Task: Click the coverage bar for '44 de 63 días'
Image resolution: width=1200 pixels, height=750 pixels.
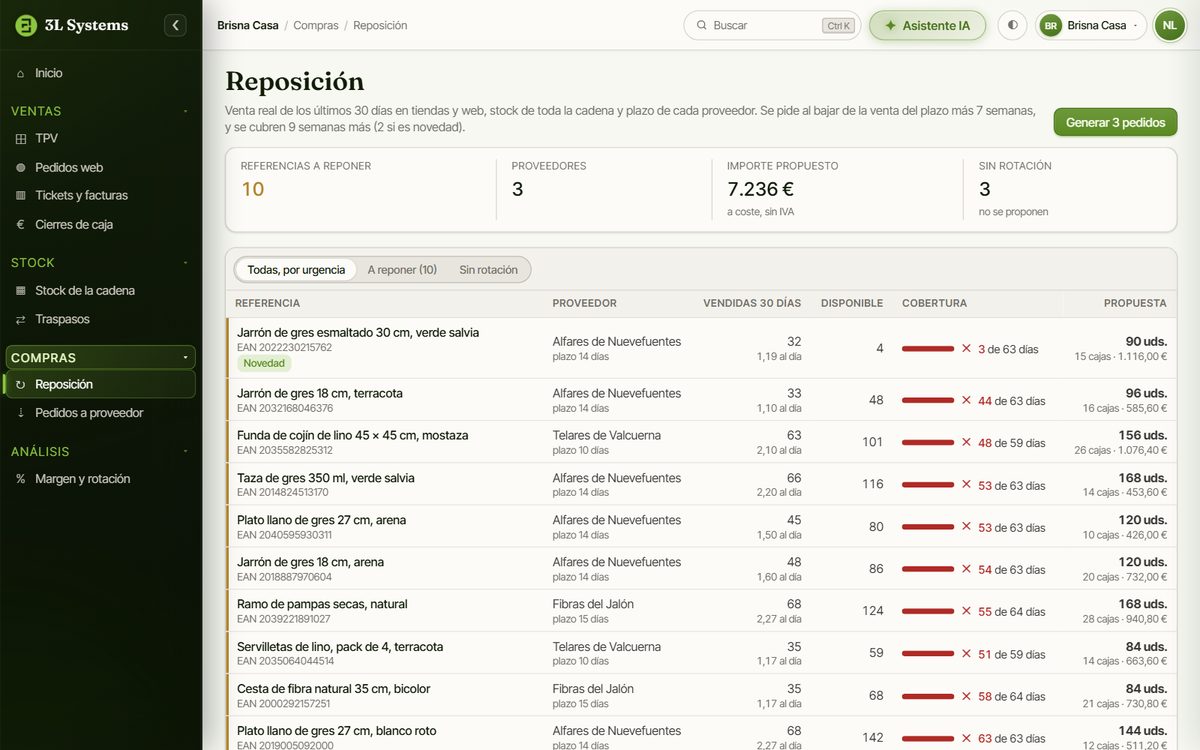Action: click(928, 400)
